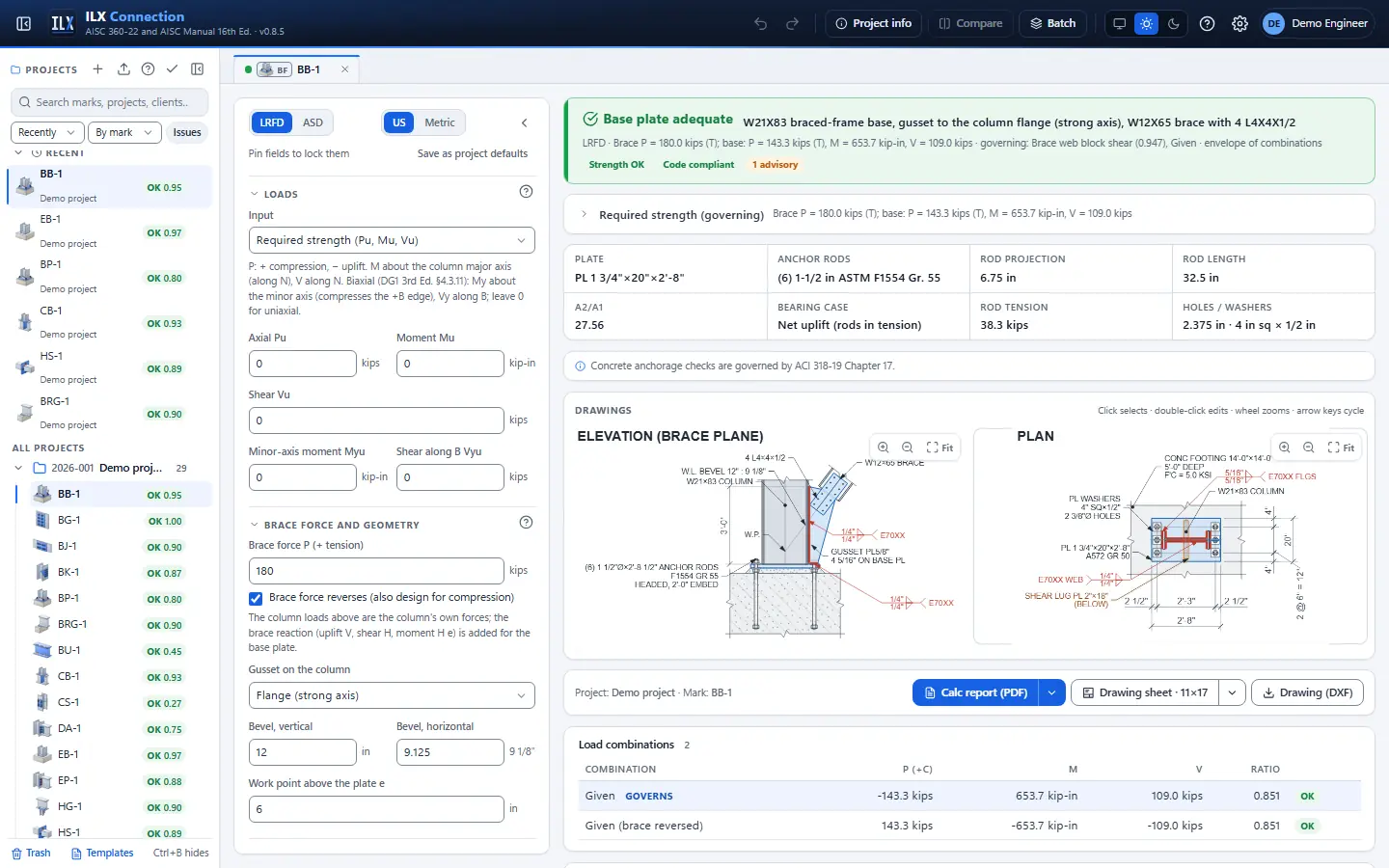Select the LRFD design method

click(x=272, y=122)
